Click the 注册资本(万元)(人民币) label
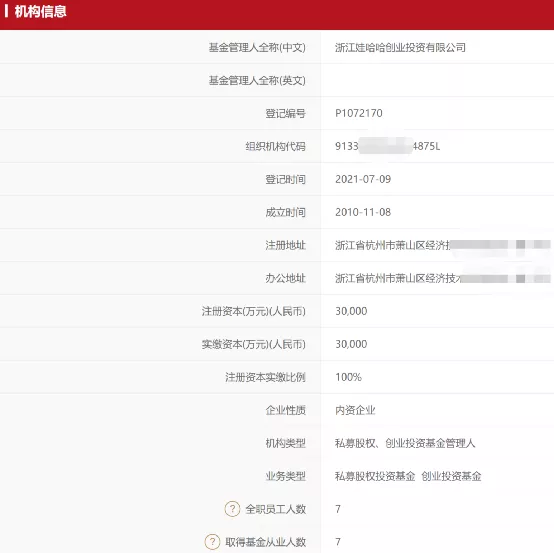The width and height of the screenshot is (554, 553). click(x=254, y=311)
